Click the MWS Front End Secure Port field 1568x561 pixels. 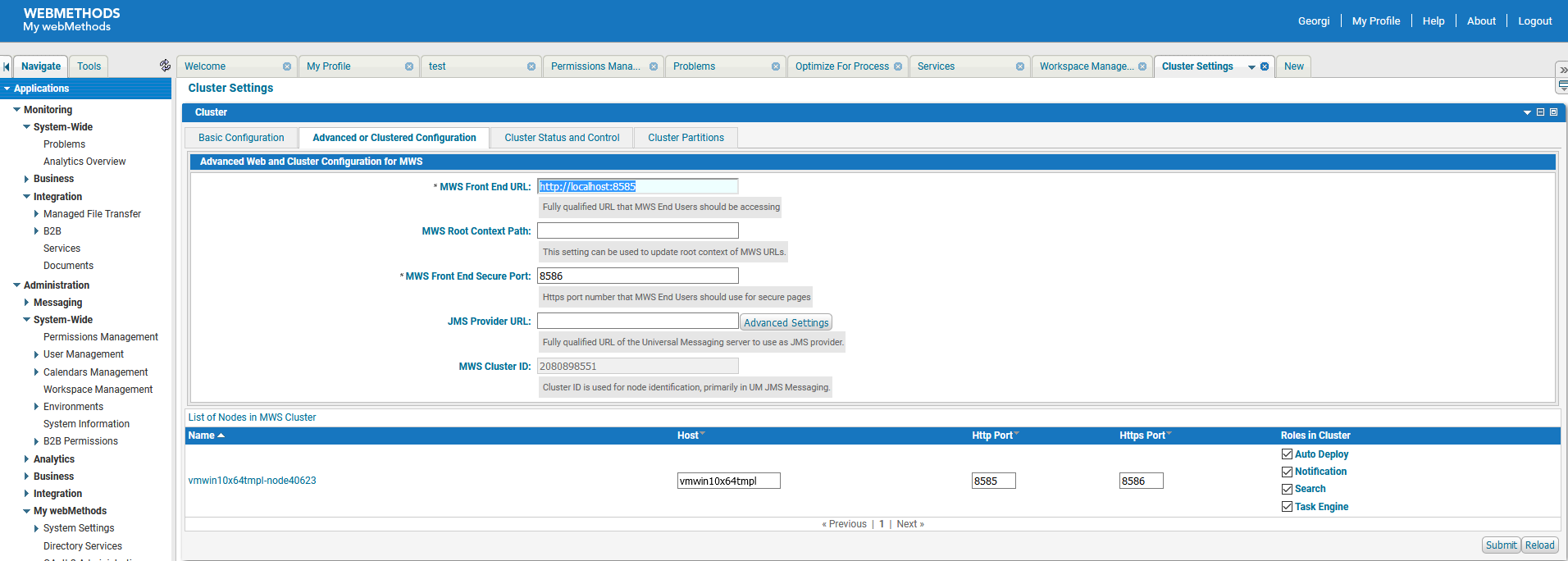638,276
